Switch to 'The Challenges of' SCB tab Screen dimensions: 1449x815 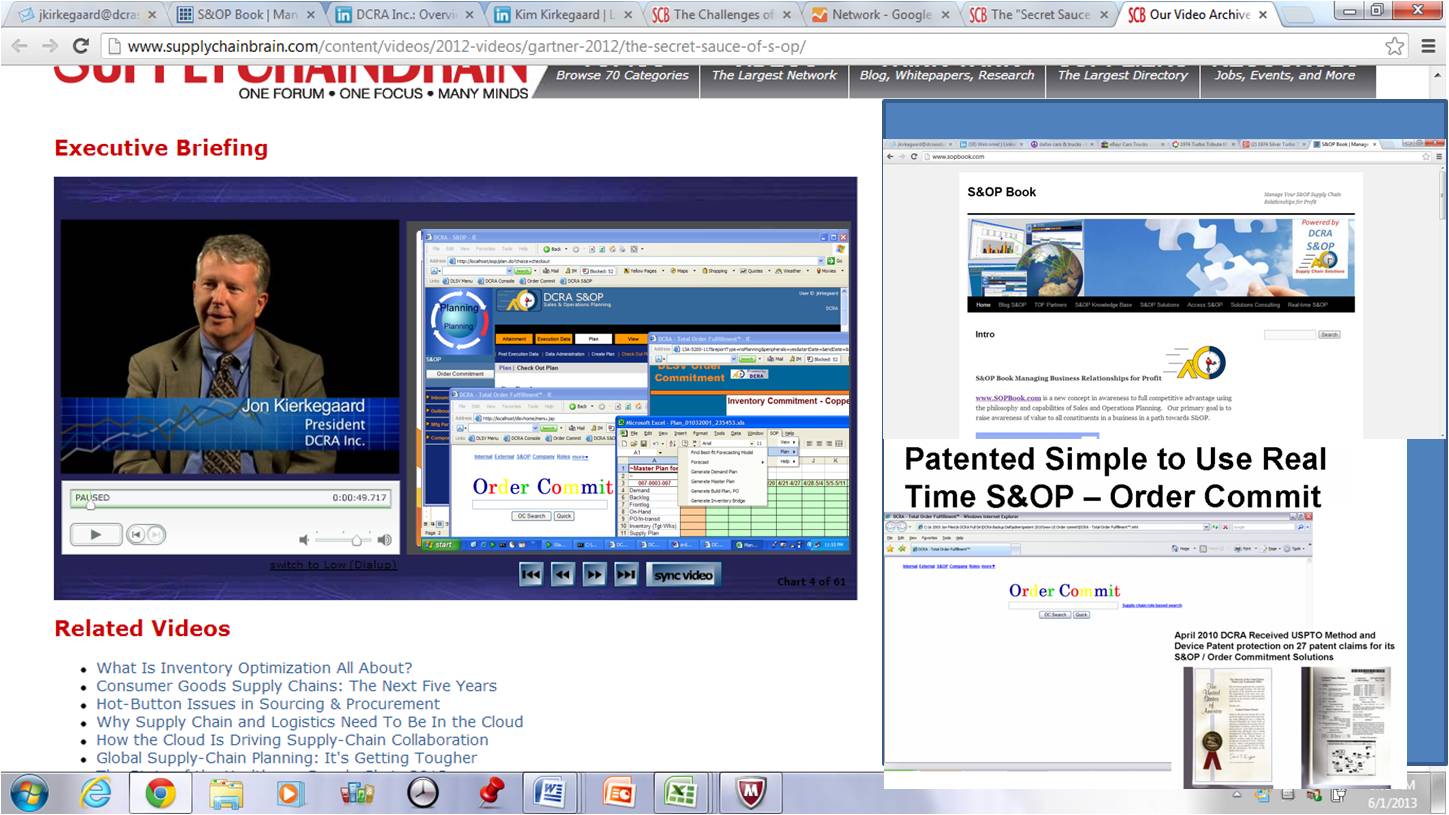(x=722, y=15)
